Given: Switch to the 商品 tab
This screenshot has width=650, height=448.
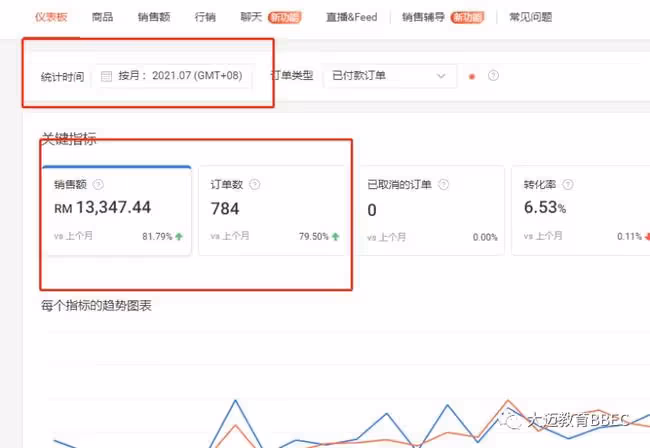Looking at the screenshot, I should (x=102, y=17).
